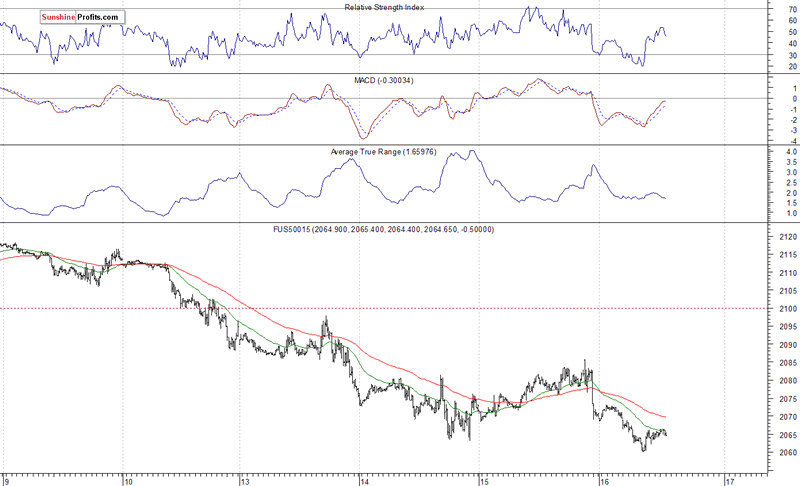Select date marker 13 on the time axis
800x486 pixels.
245,479
